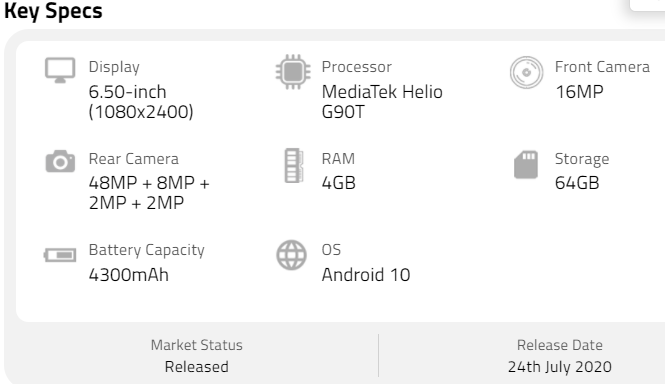Click the MediaTek Helio G90T text

click(x=382, y=102)
